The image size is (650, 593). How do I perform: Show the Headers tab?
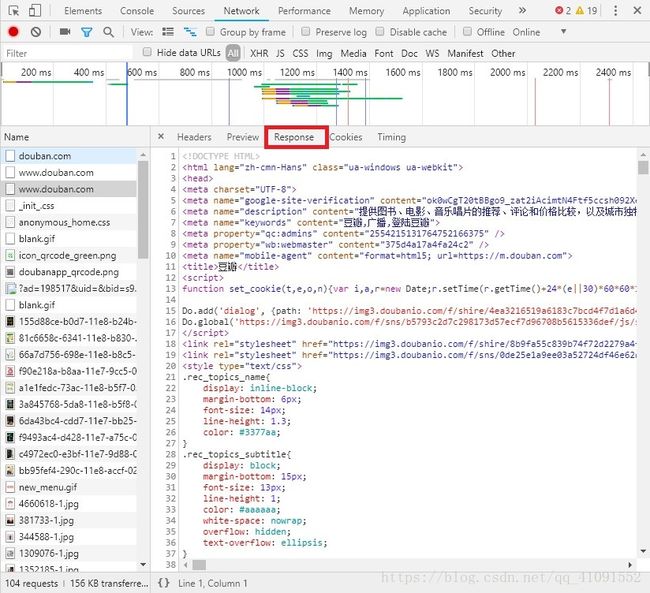pyautogui.click(x=194, y=137)
